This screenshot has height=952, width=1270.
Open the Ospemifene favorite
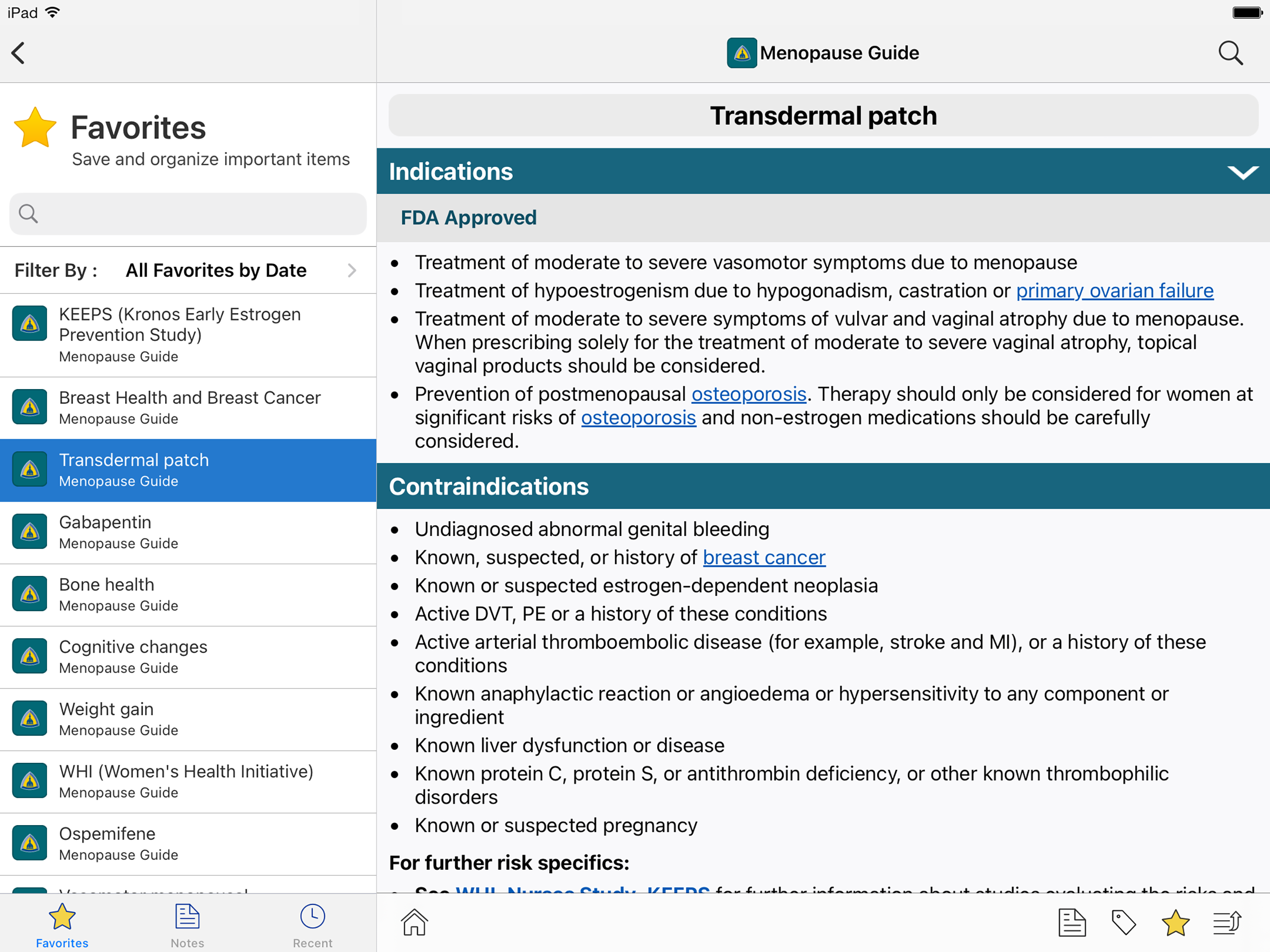[188, 844]
